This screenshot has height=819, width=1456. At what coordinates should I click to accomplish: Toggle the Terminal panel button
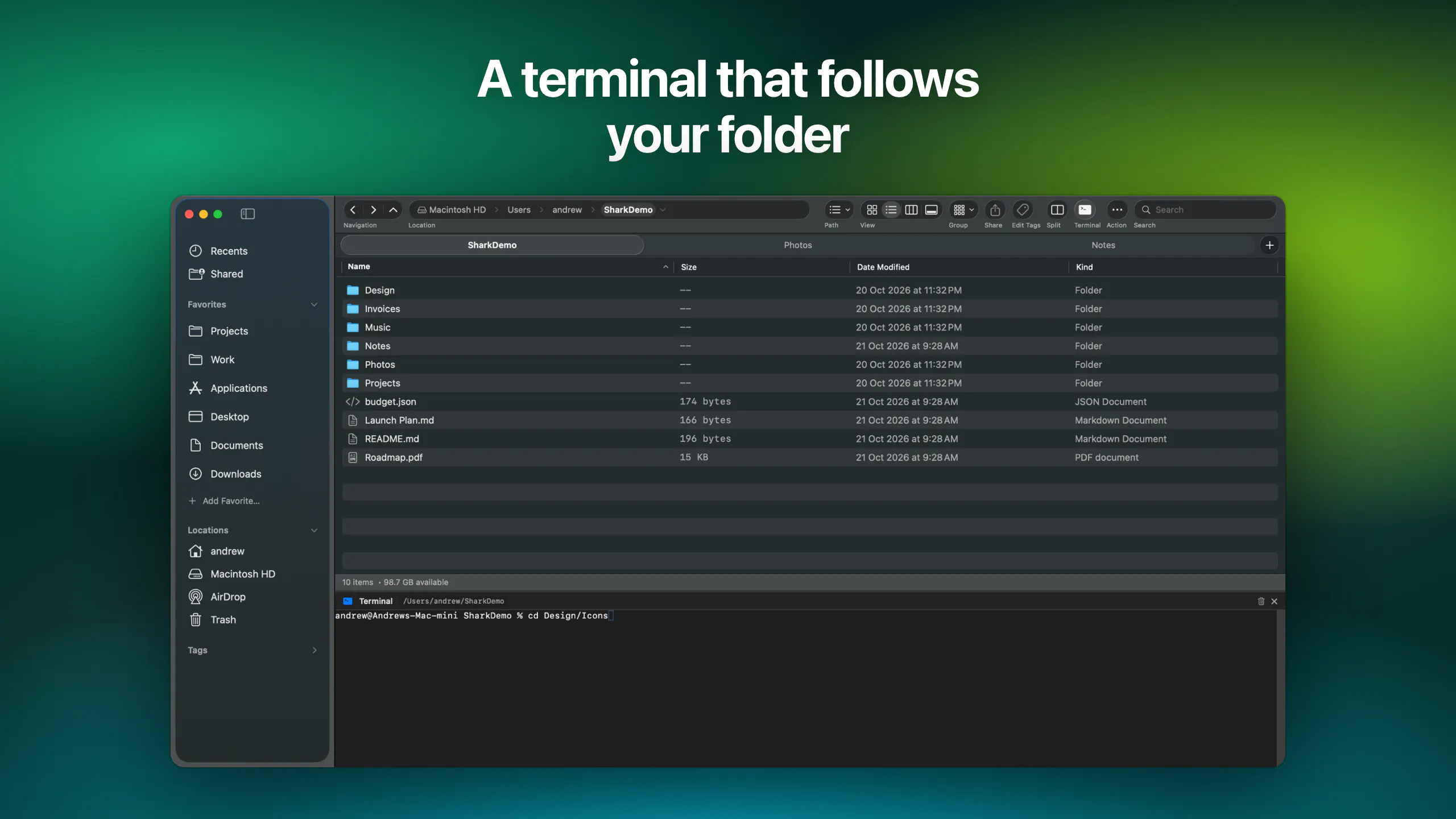(1085, 210)
